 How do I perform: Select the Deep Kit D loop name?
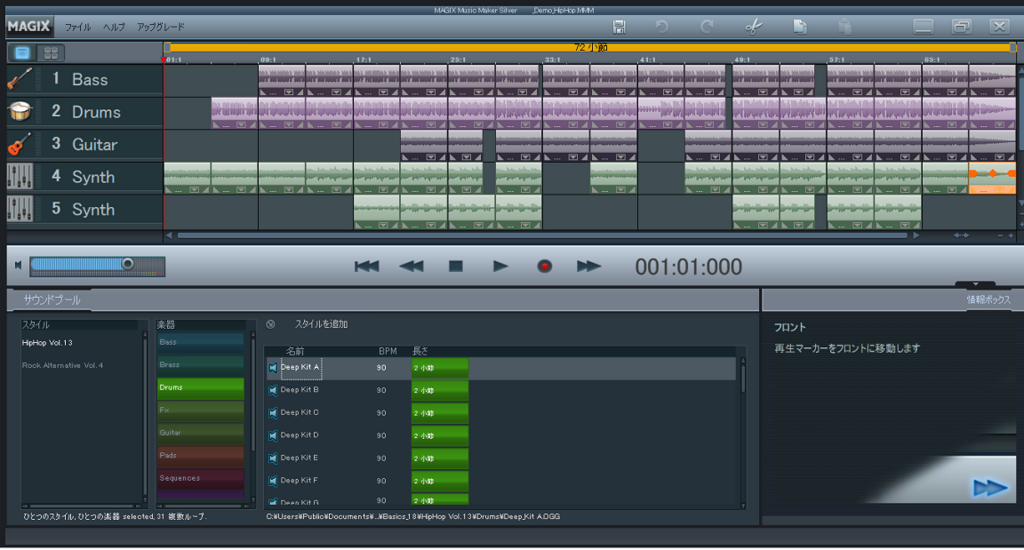(x=300, y=435)
